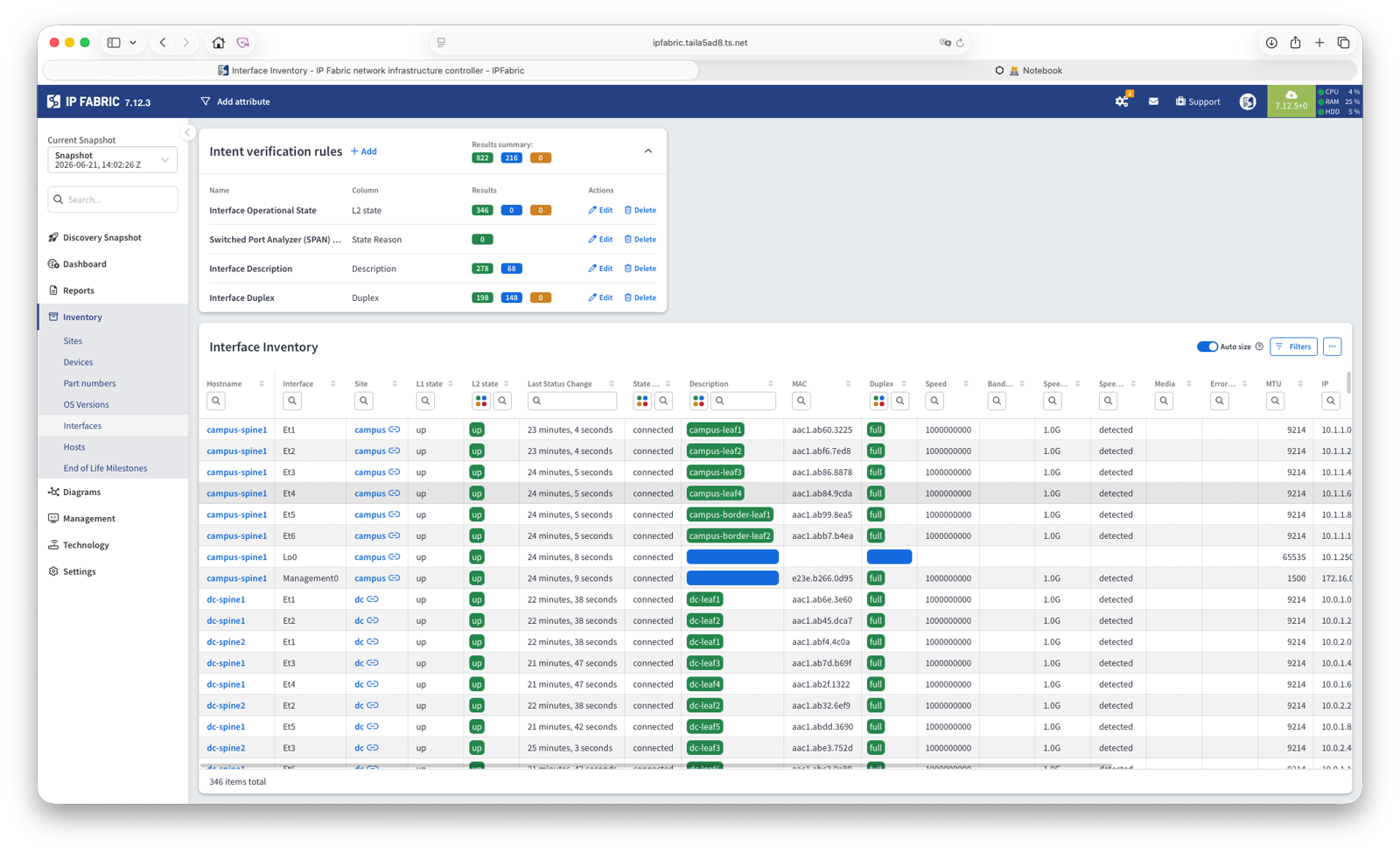Image resolution: width=1400 pixels, height=853 pixels.
Task: Collapse the Intent verification rules panel
Action: 648,151
